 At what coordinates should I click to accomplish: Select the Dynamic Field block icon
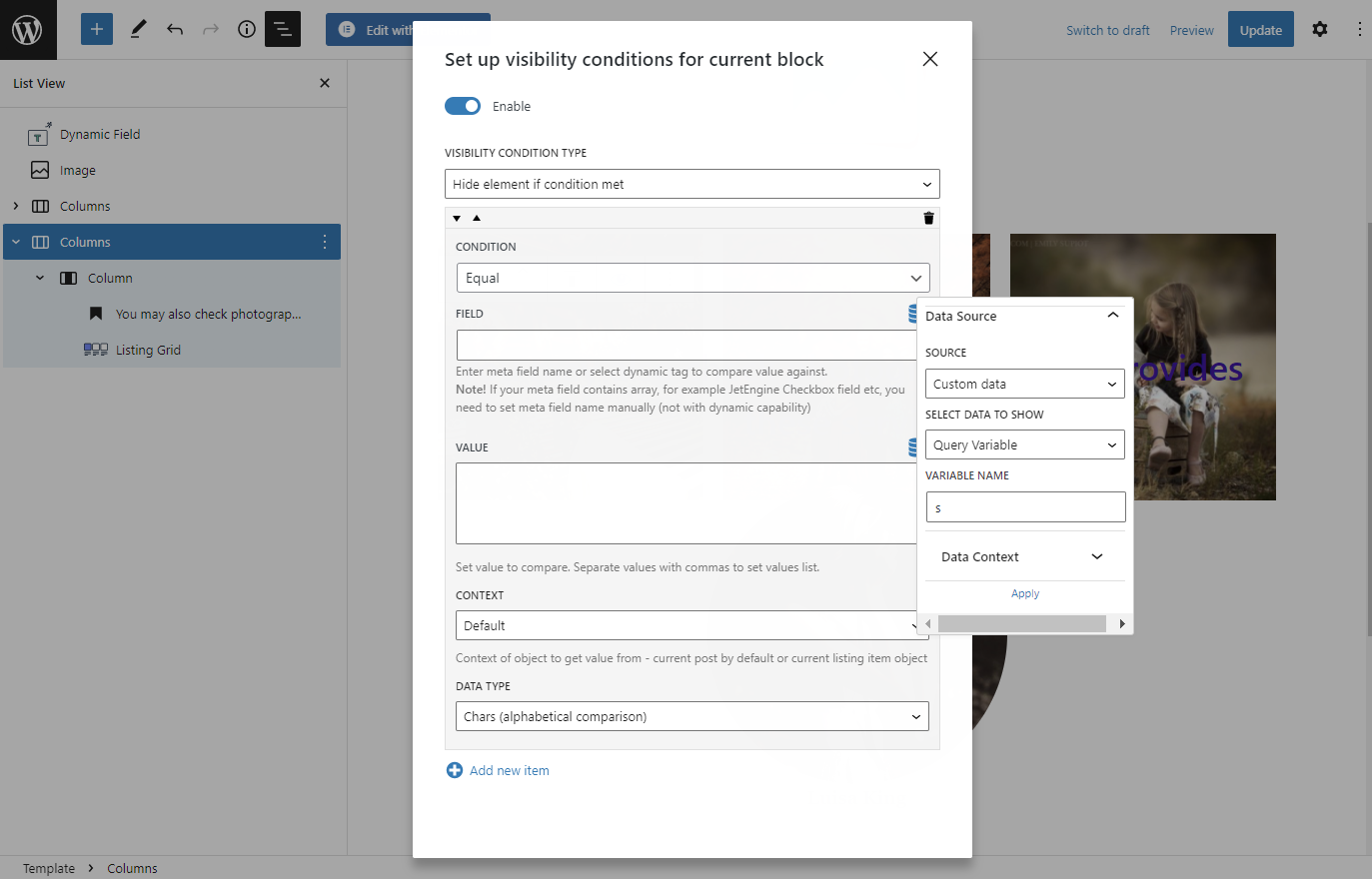tap(39, 134)
